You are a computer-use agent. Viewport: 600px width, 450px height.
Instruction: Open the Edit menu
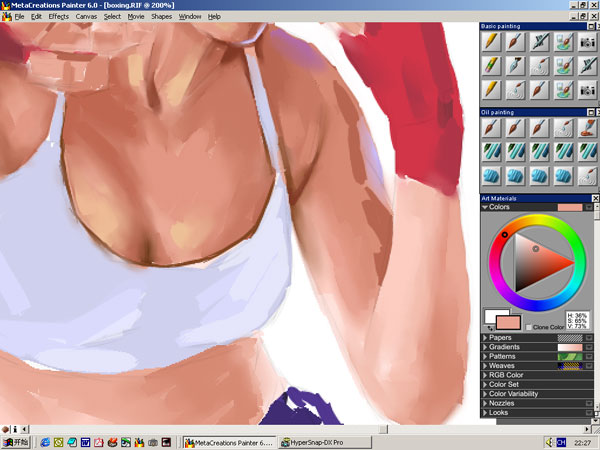click(36, 16)
